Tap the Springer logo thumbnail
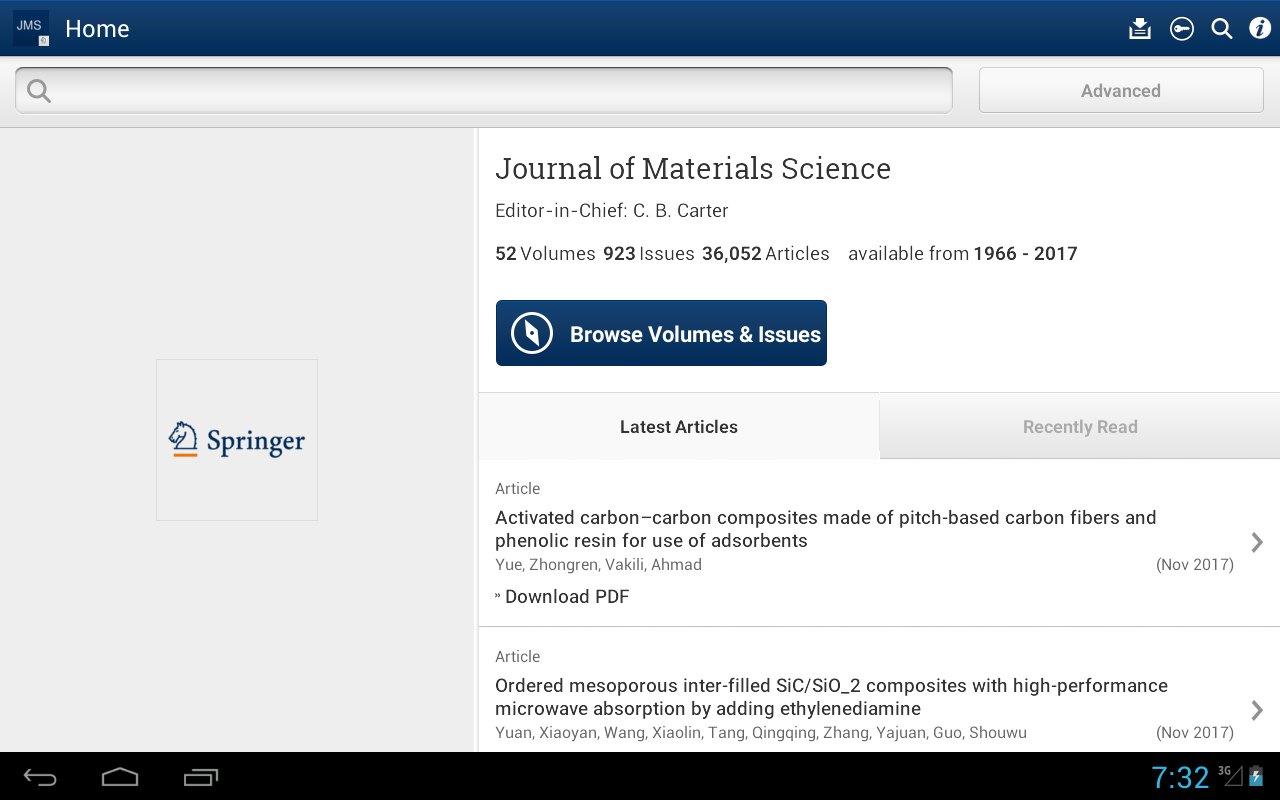 pyautogui.click(x=237, y=440)
